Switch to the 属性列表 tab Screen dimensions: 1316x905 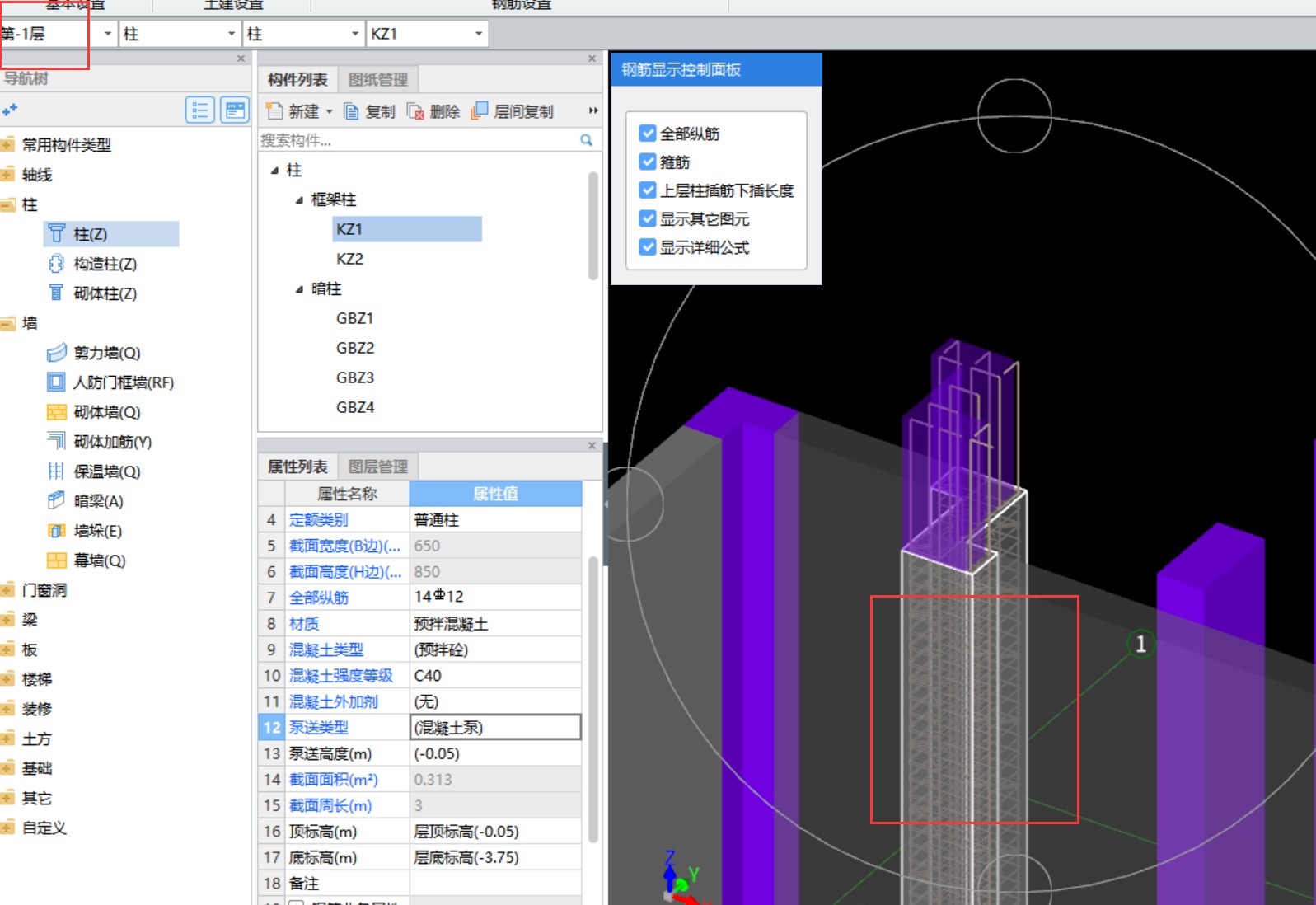(x=297, y=467)
